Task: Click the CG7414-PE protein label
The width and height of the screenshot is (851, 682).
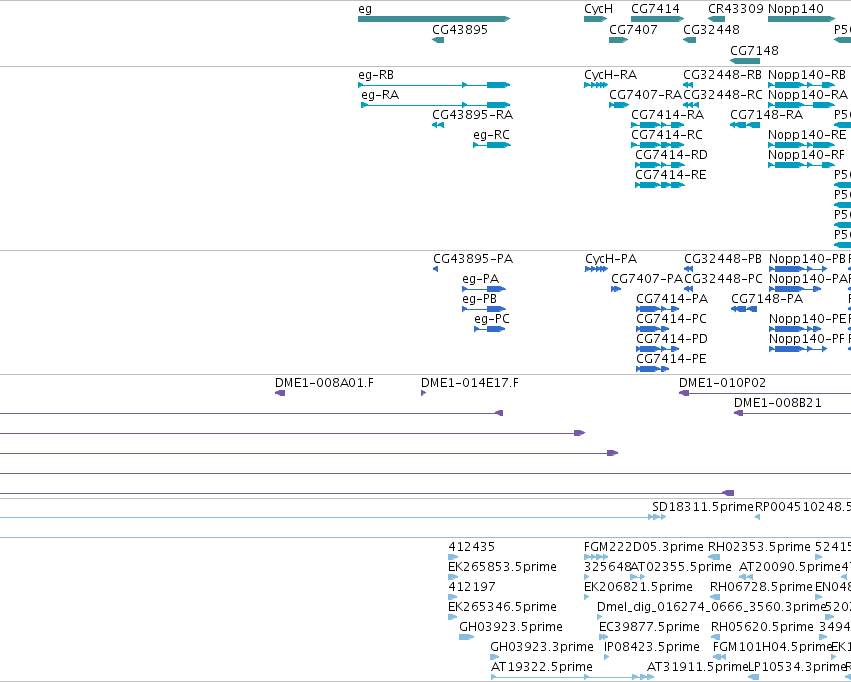Action: pos(671,359)
